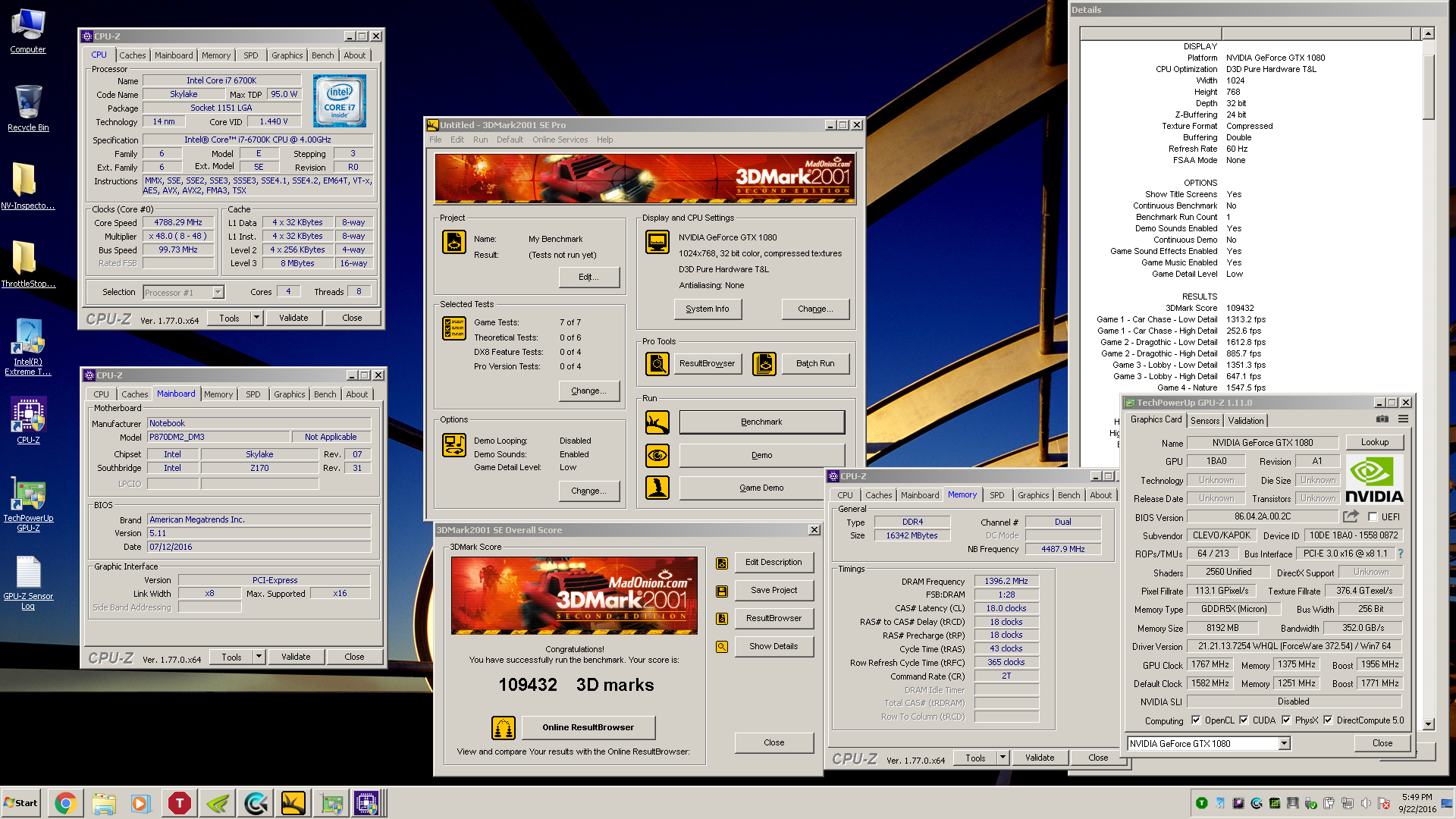Click Validate in the top CPU-Z window

point(293,318)
